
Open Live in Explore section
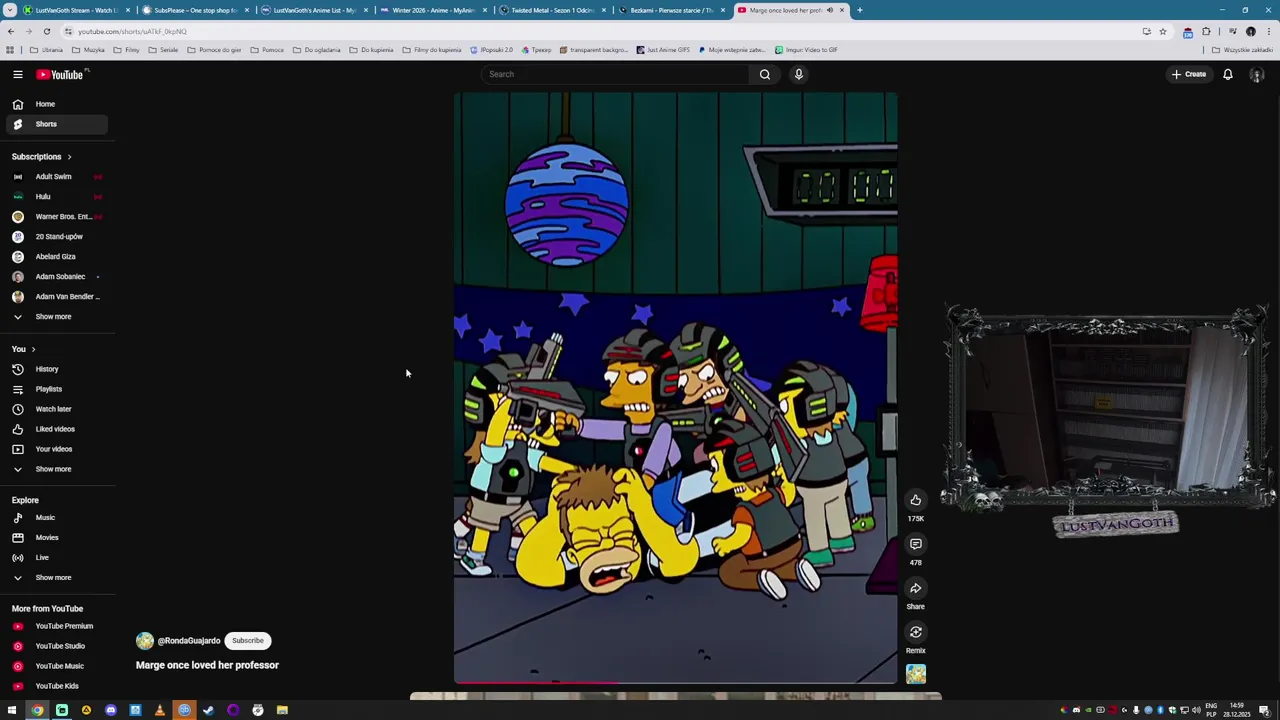click(57, 558)
